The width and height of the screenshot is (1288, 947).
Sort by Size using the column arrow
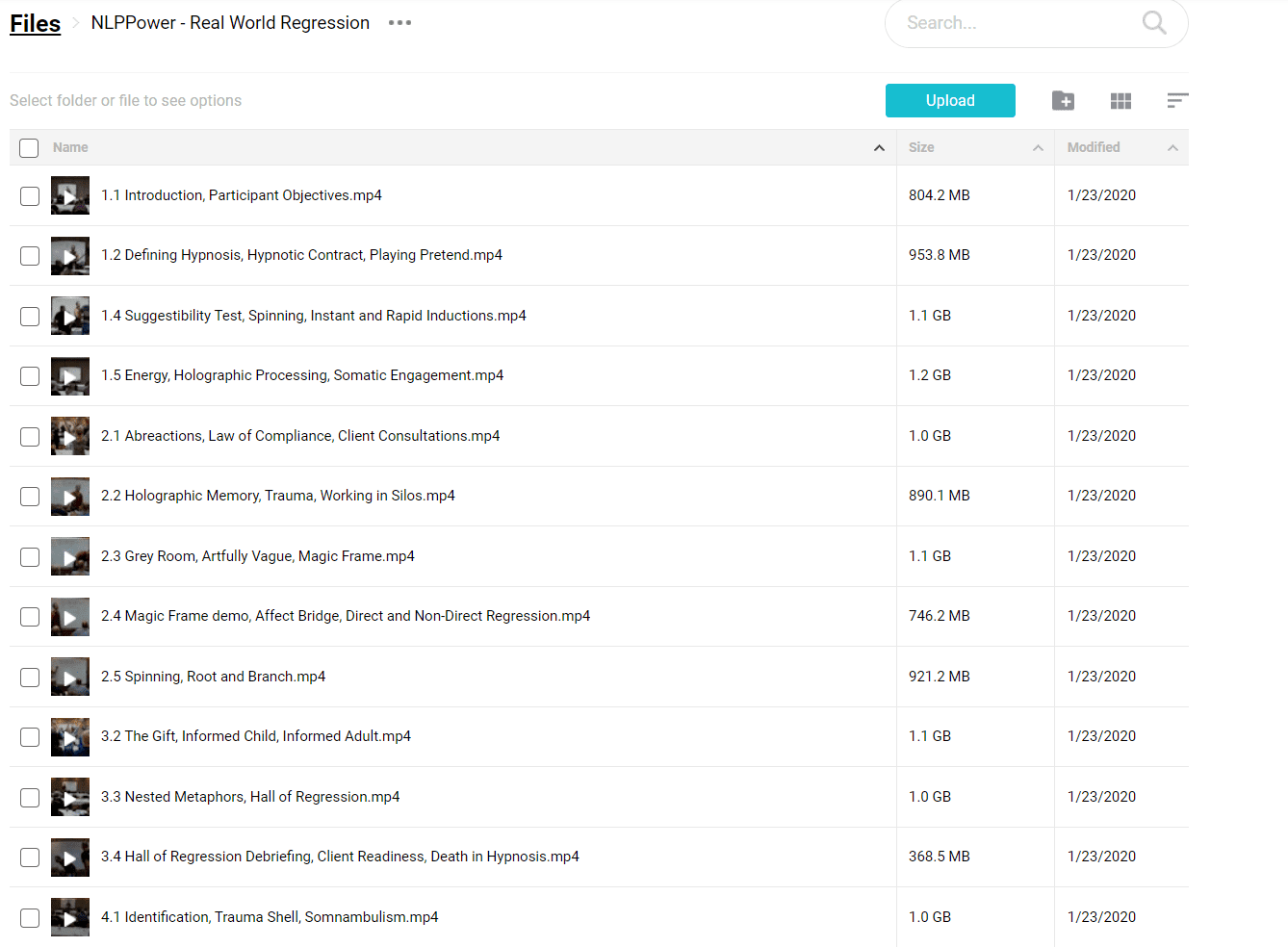pos(1038,148)
